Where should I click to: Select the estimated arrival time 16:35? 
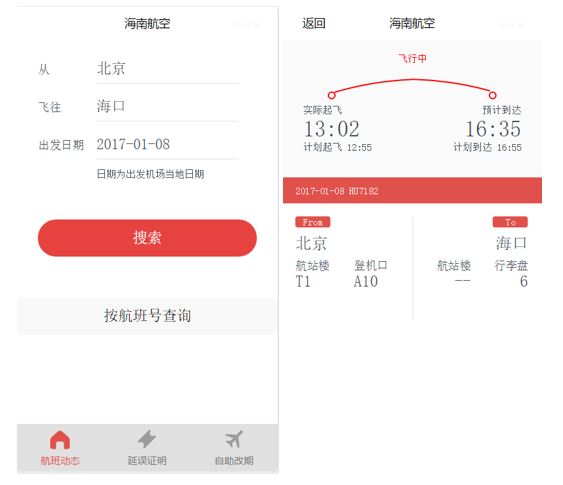pos(493,129)
